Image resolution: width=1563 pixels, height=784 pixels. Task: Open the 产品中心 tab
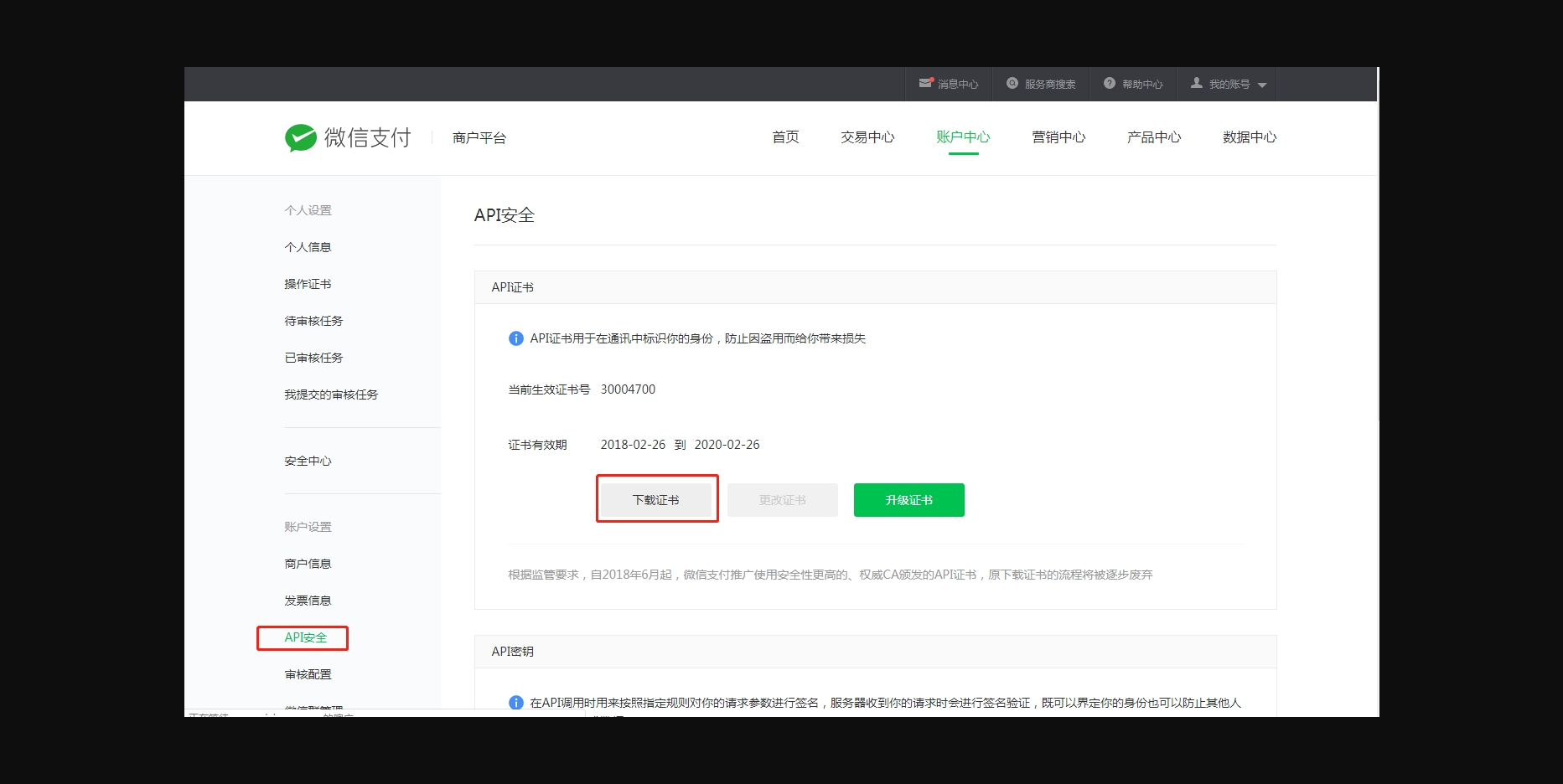click(1154, 137)
